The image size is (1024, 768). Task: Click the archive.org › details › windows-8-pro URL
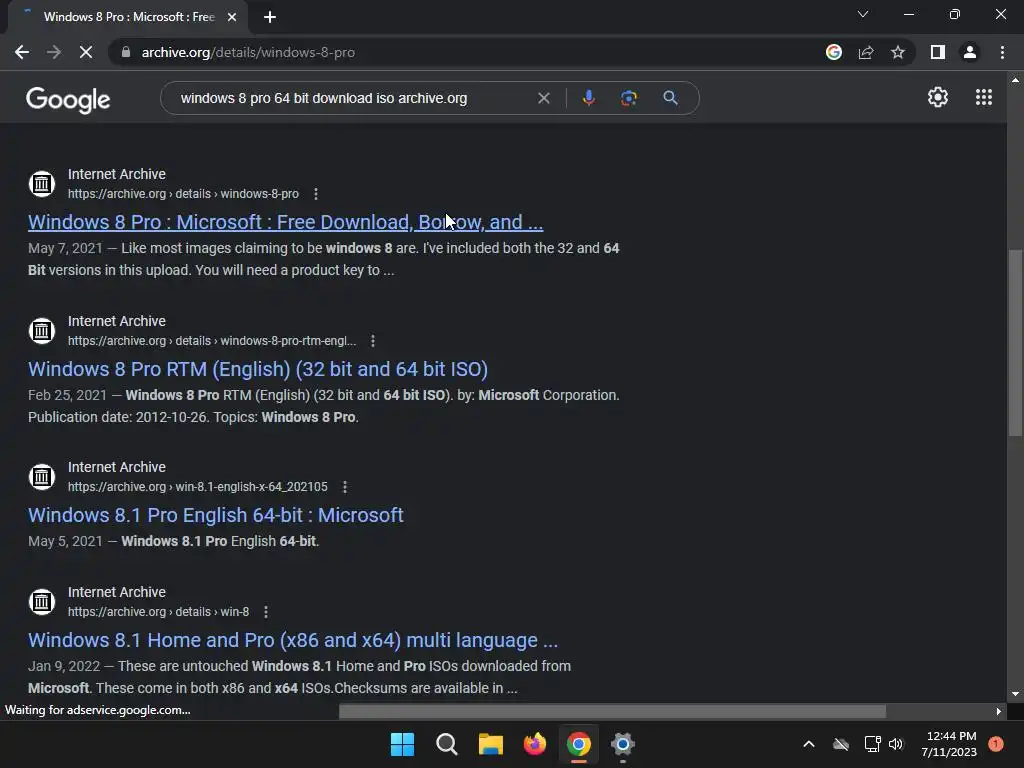(183, 194)
